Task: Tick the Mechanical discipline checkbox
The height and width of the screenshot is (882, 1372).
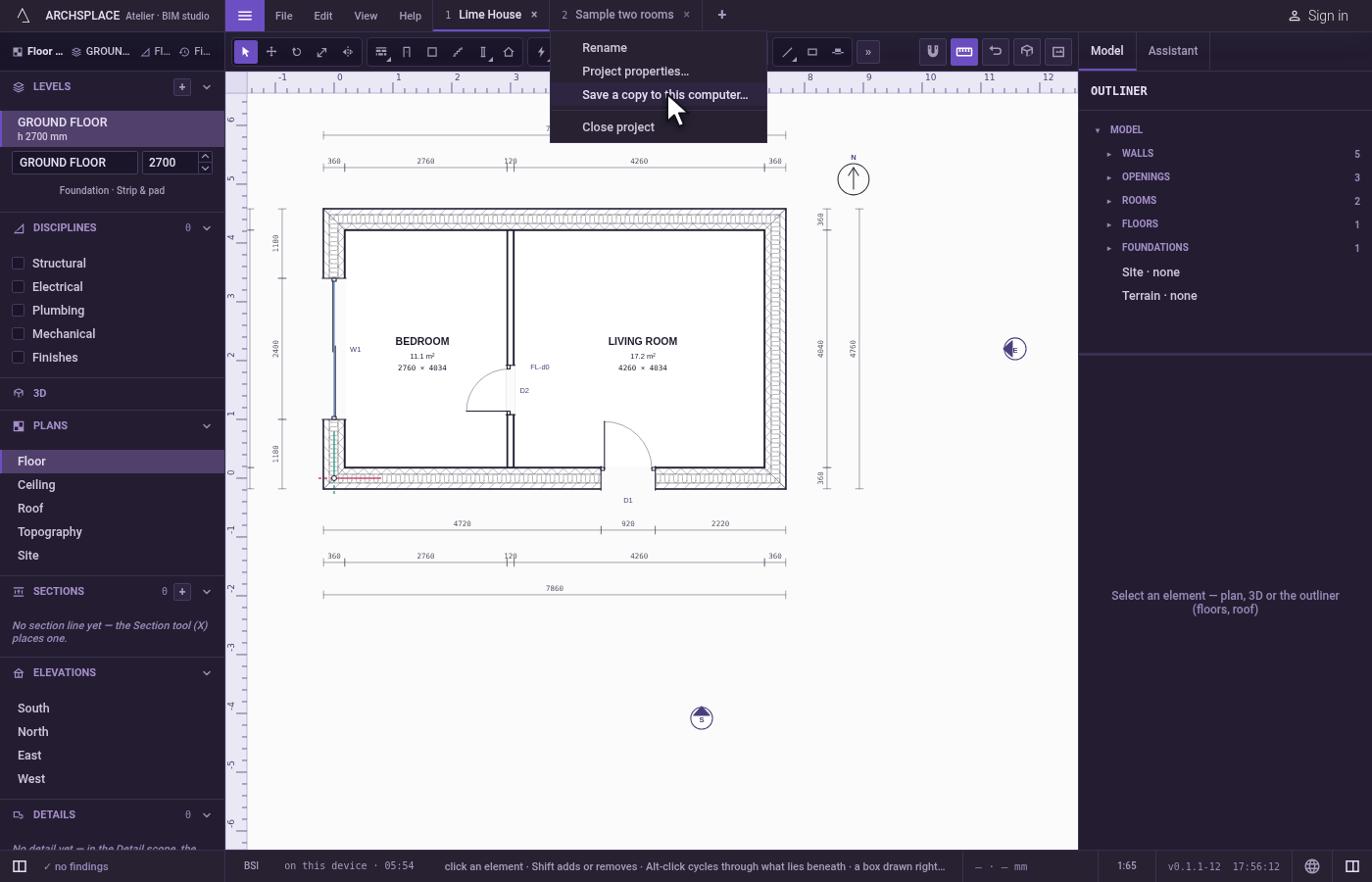Action: 18,334
